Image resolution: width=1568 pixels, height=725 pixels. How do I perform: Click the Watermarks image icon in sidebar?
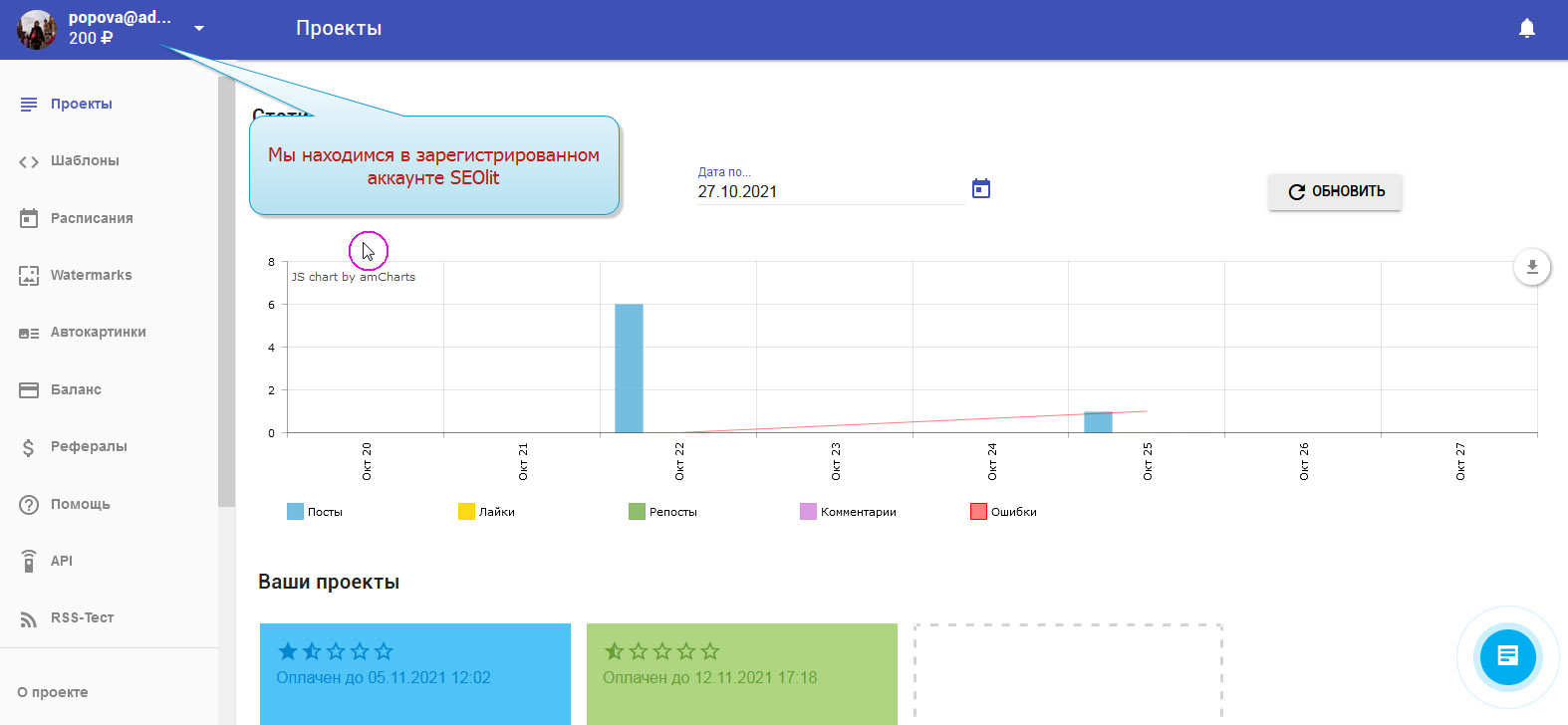pyautogui.click(x=29, y=276)
